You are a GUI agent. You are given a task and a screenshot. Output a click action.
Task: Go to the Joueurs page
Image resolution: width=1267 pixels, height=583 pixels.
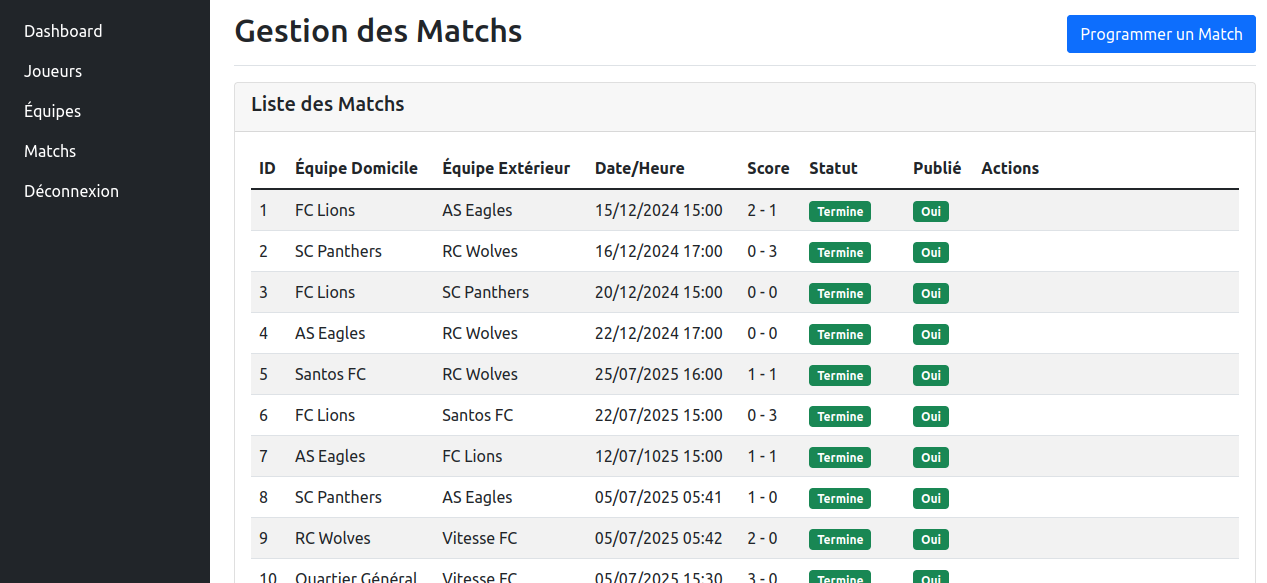53,71
